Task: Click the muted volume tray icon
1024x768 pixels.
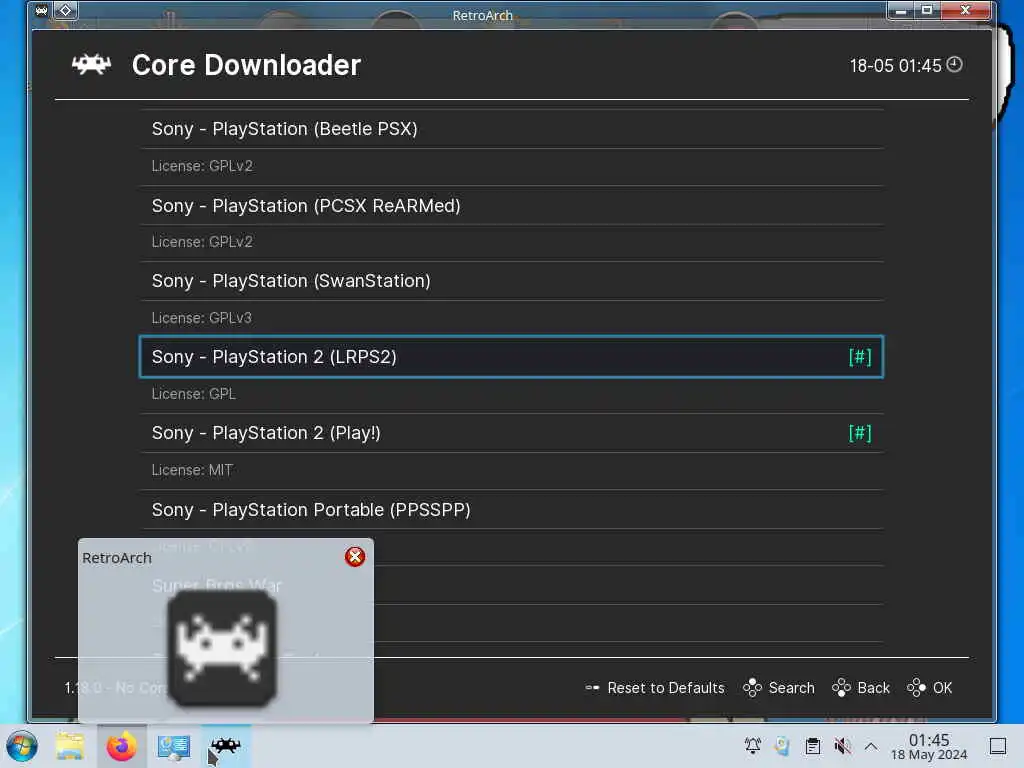Action: coord(842,745)
